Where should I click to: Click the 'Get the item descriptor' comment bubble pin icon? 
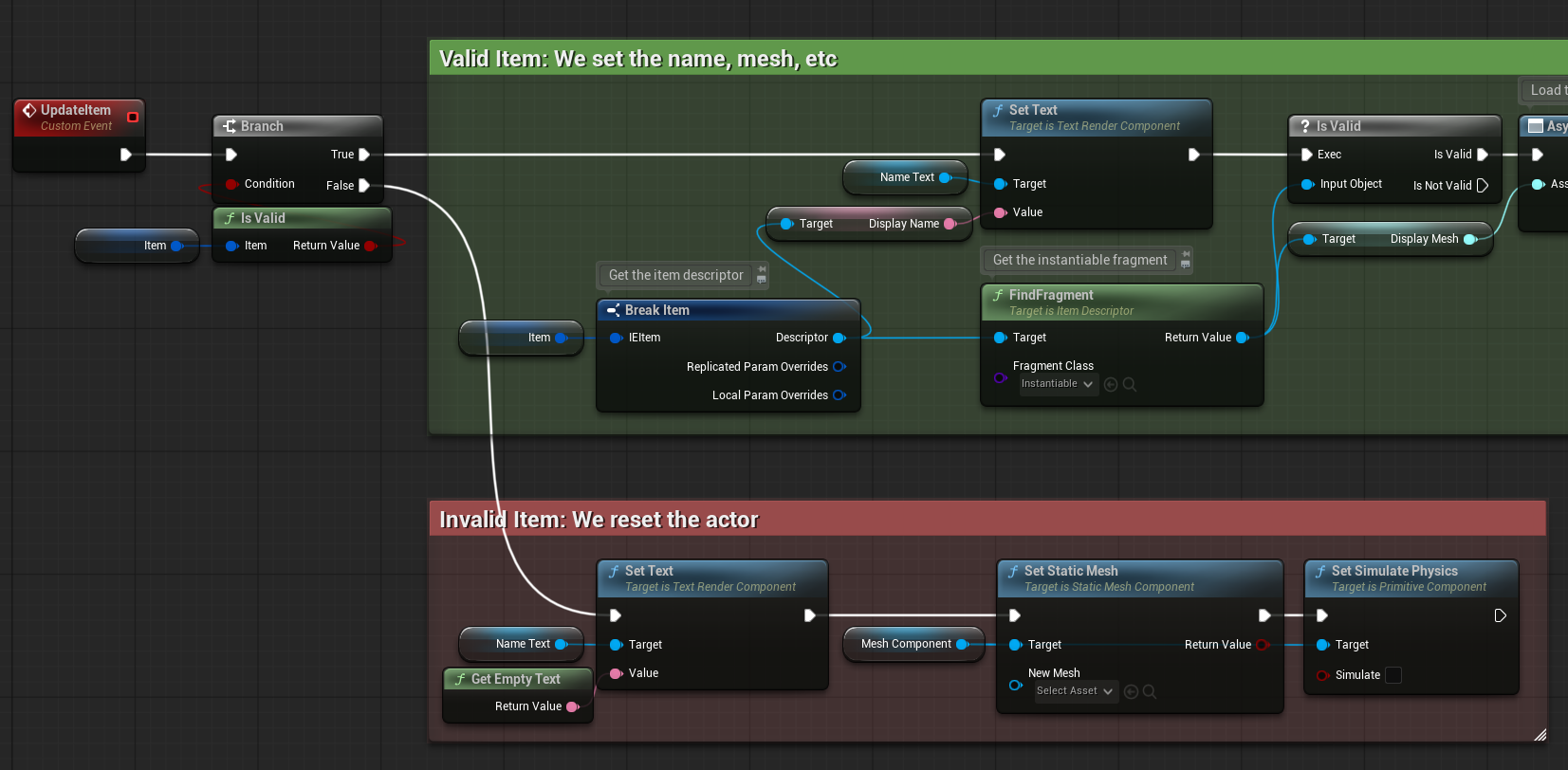click(x=761, y=275)
